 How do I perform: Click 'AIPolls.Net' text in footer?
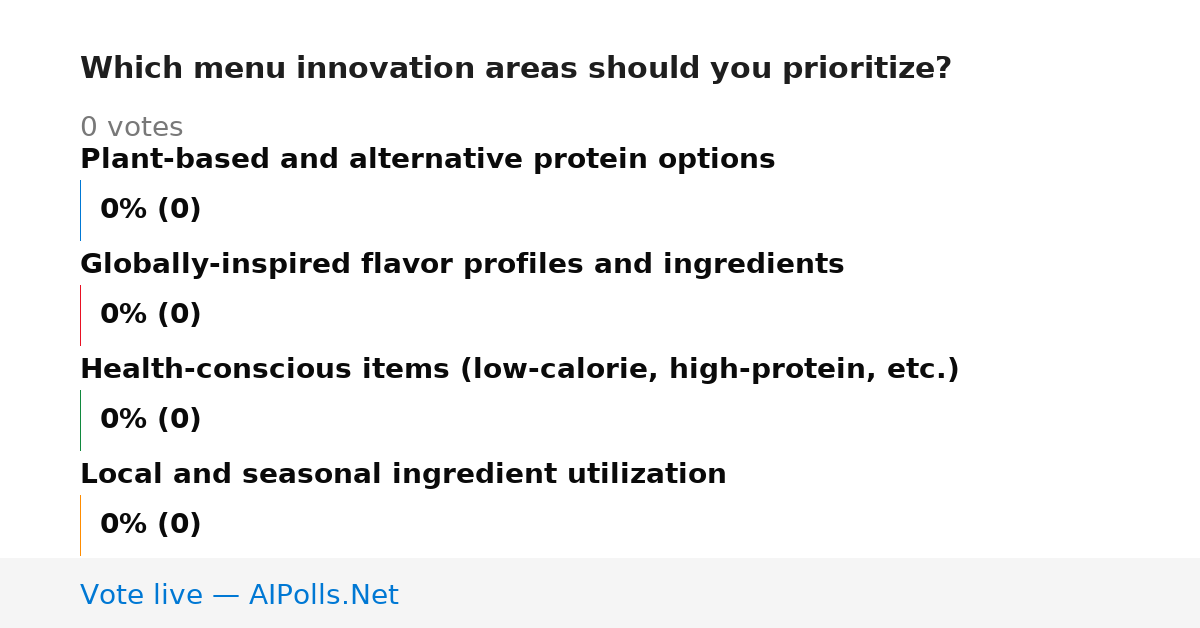coord(323,596)
